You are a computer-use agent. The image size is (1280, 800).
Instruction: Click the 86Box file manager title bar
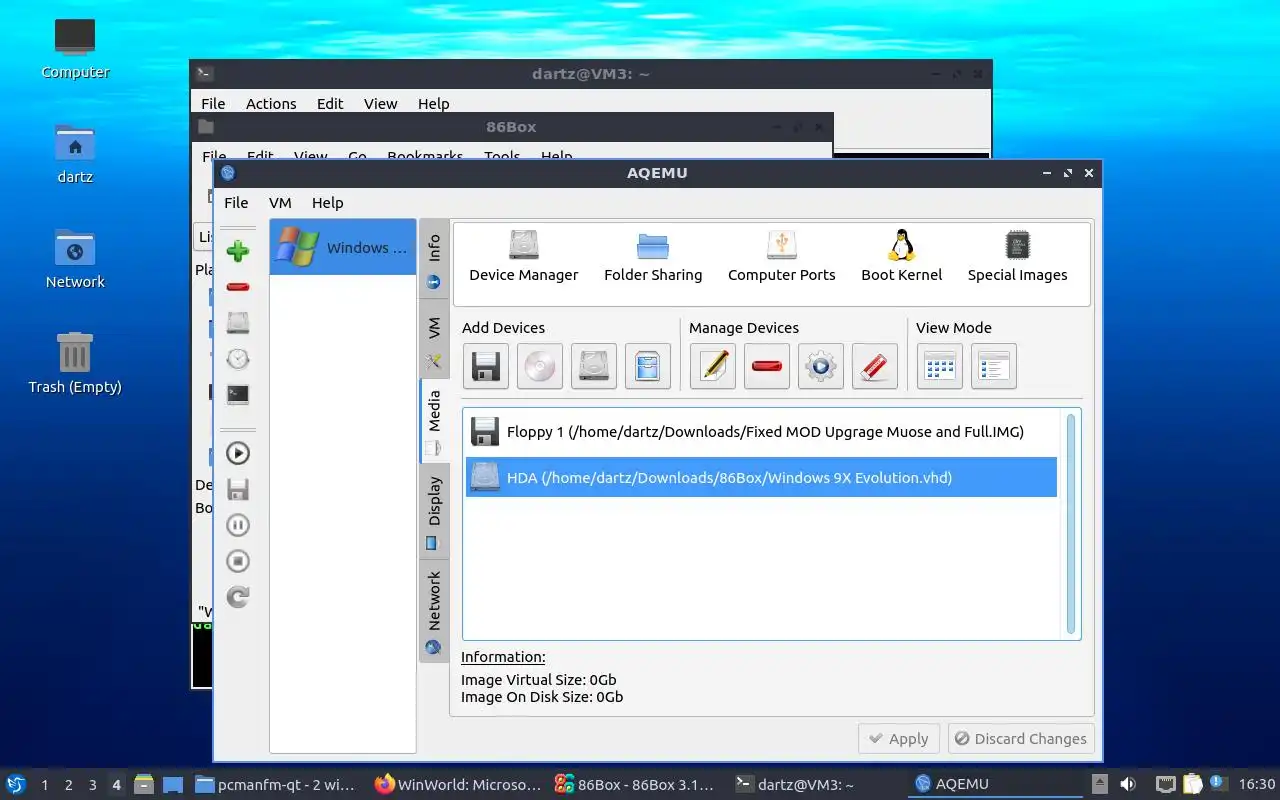point(511,127)
